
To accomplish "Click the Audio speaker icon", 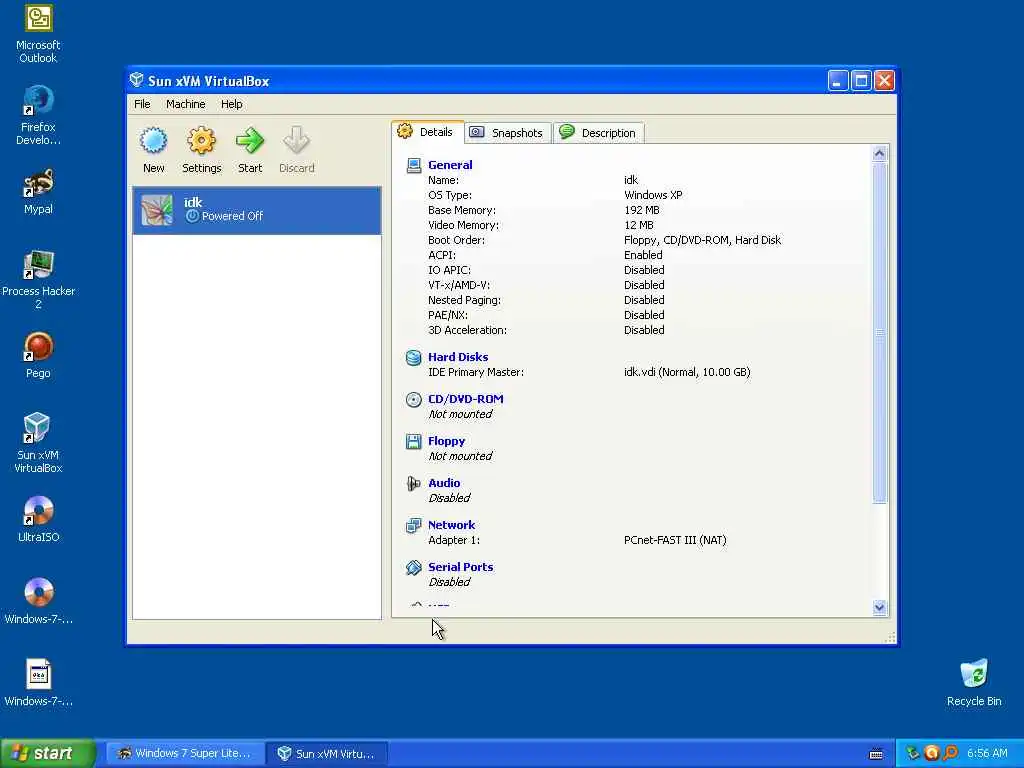I will (413, 483).
